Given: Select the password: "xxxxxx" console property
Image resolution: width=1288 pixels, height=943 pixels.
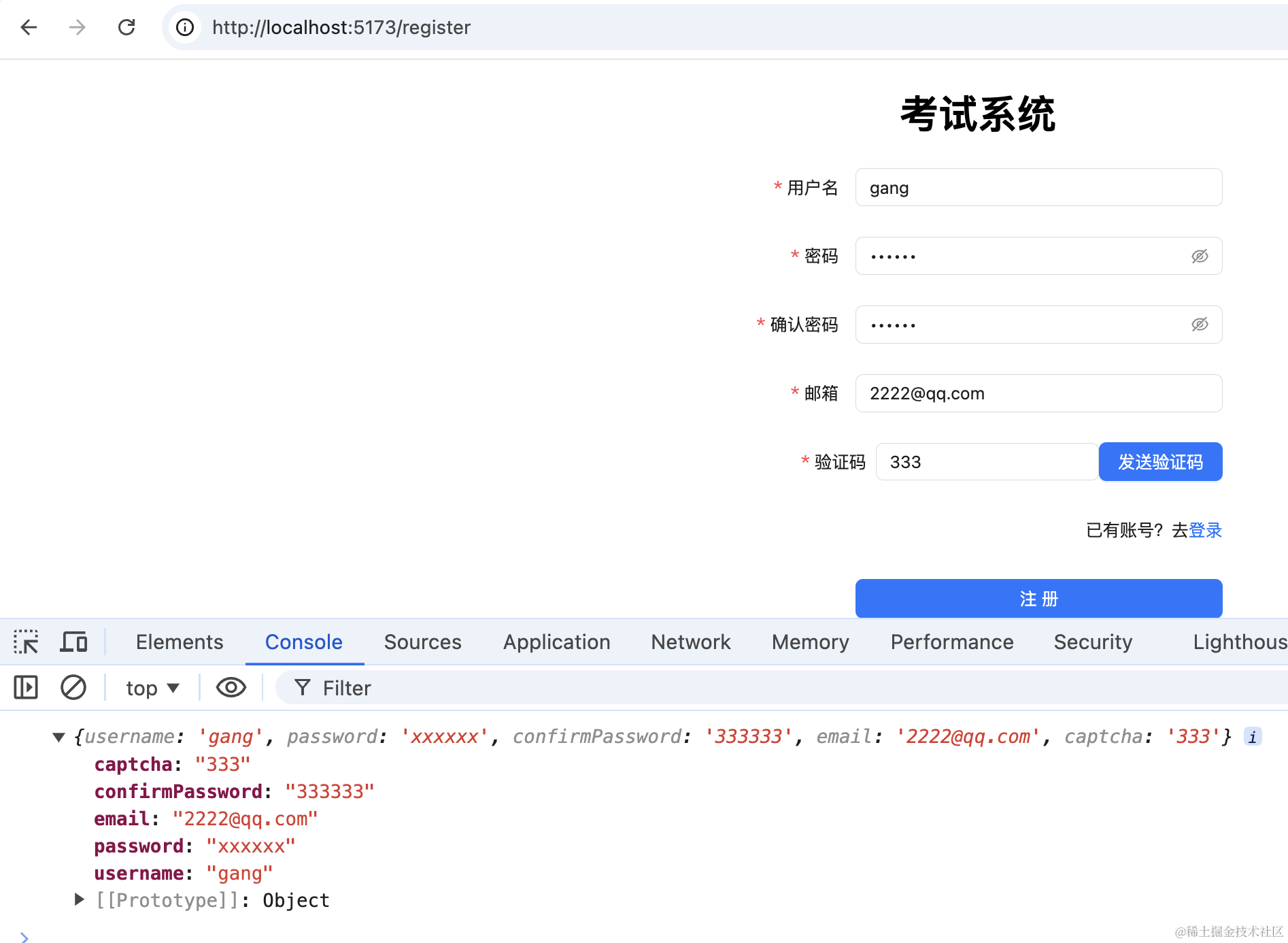Looking at the screenshot, I should coord(194,846).
